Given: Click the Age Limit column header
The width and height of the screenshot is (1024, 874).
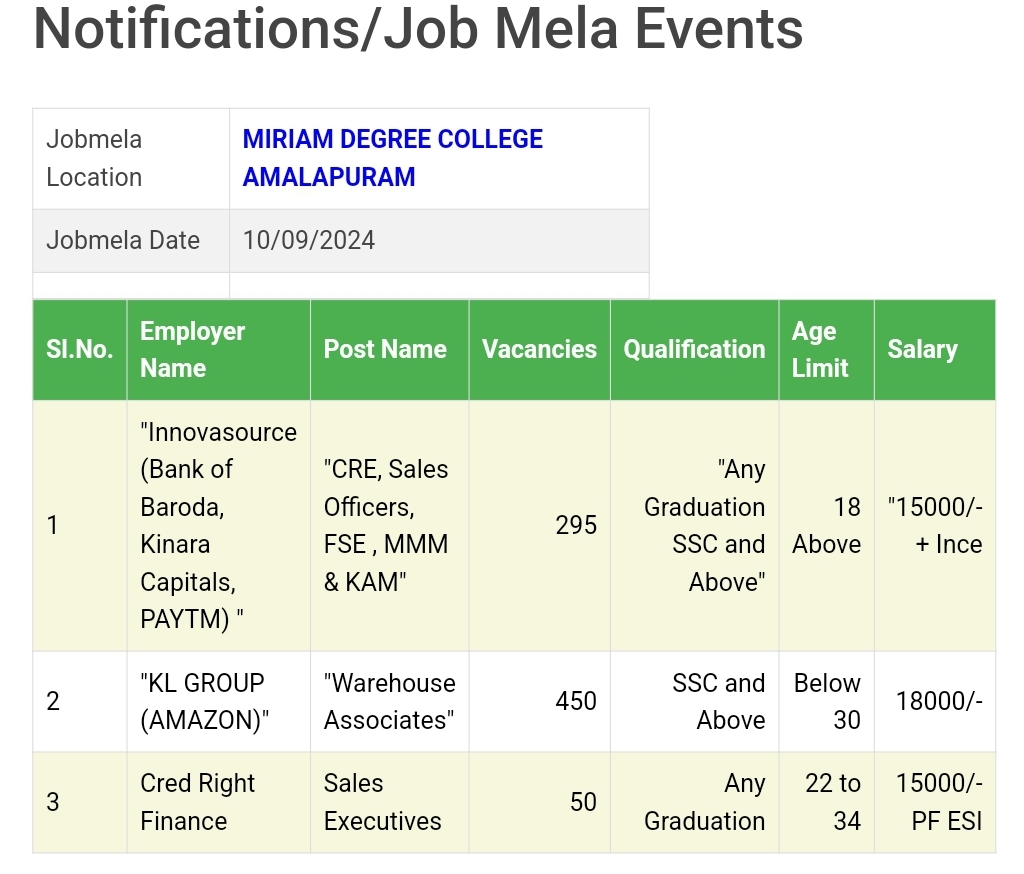Looking at the screenshot, I should [827, 349].
